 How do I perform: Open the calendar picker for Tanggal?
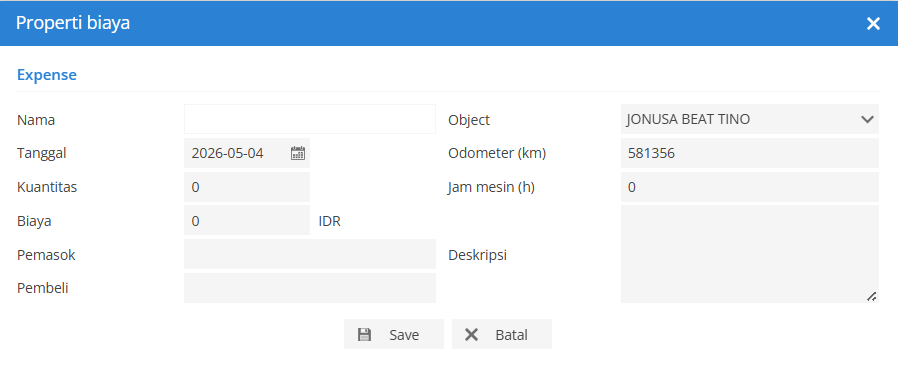(x=298, y=153)
